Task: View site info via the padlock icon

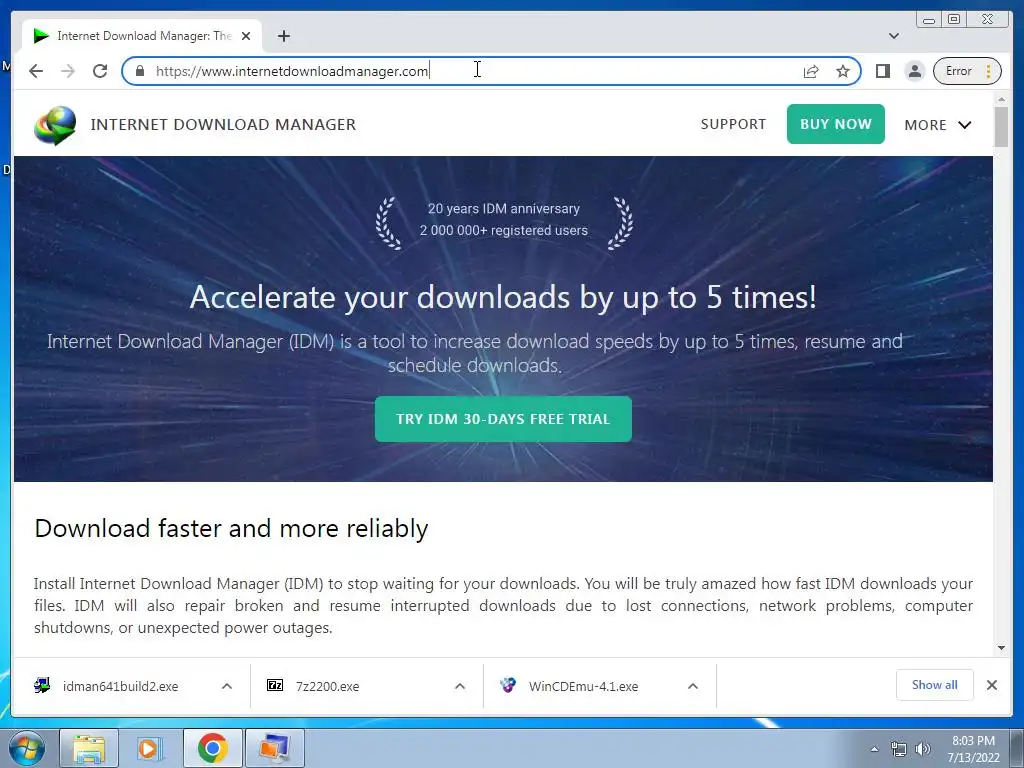Action: coord(139,71)
